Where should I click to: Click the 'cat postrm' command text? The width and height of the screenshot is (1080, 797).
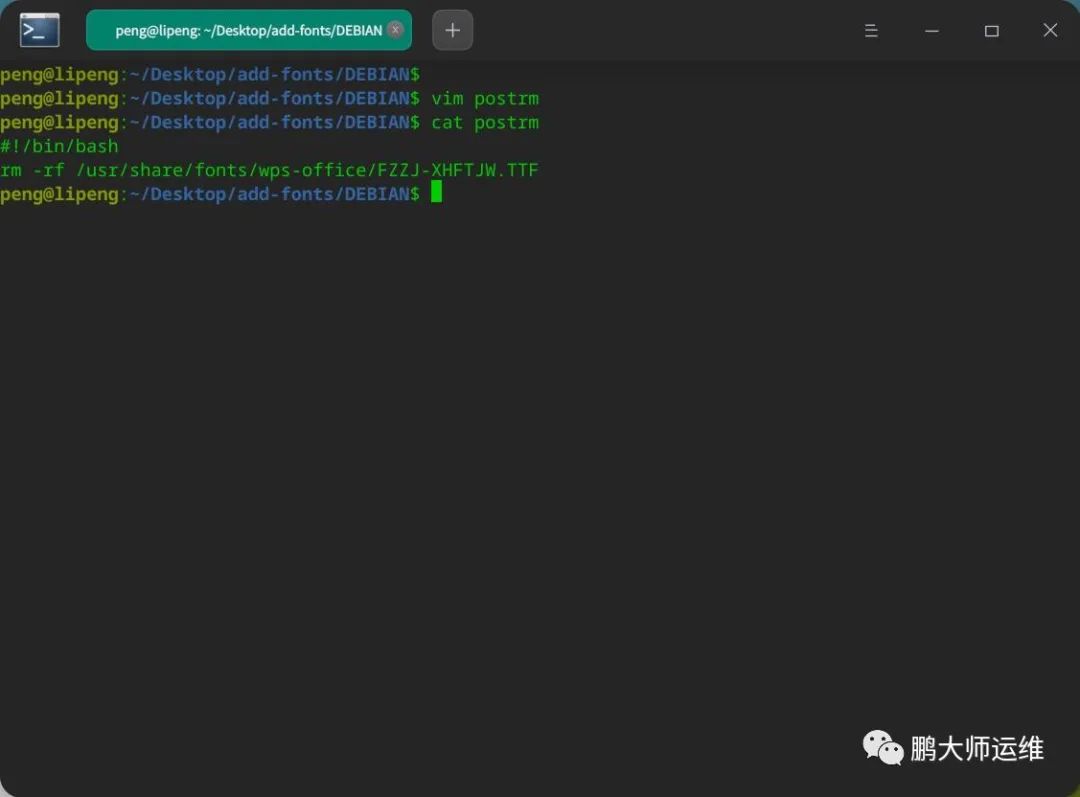pos(485,122)
